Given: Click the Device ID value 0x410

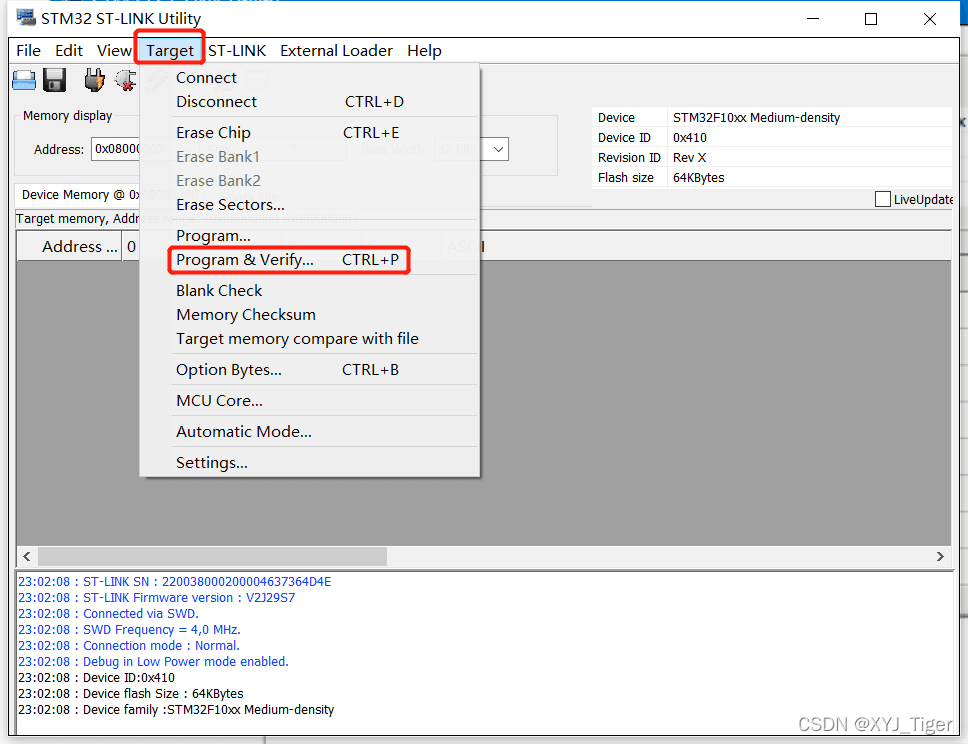Looking at the screenshot, I should click(x=690, y=138).
